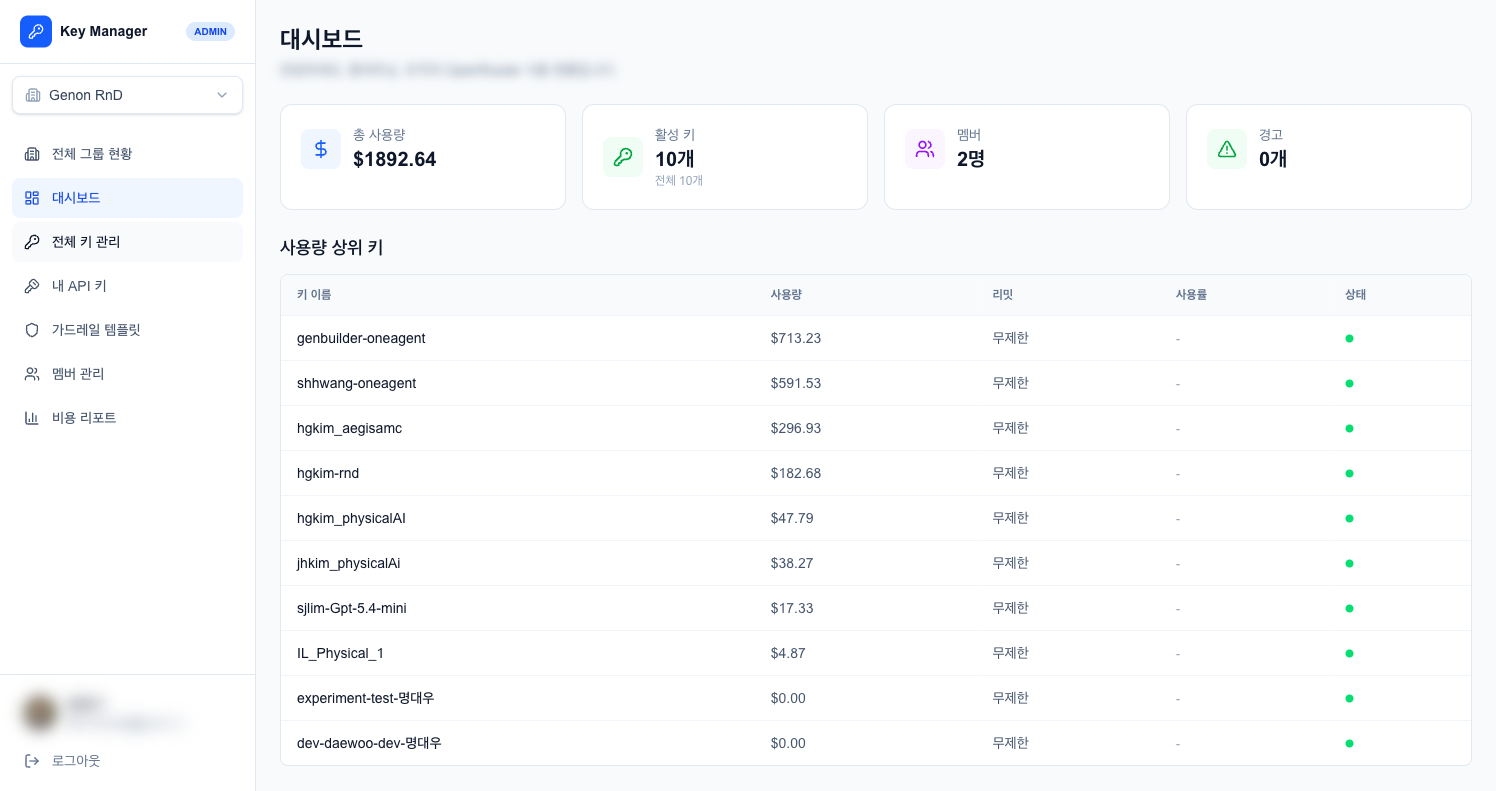
Task: Click the ADMIN badge
Action: coord(210,31)
